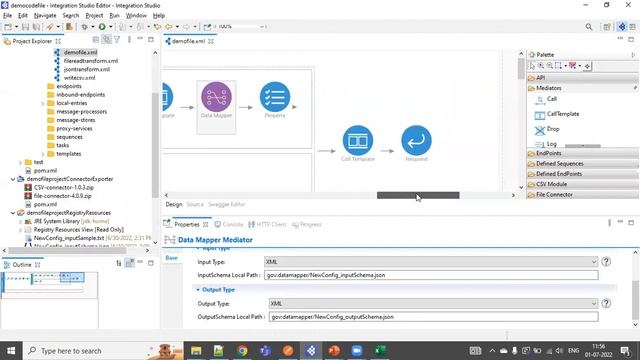This screenshot has height=360, width=640.
Task: Select the Respond mediator node on canvas
Action: pyautogui.click(x=416, y=140)
